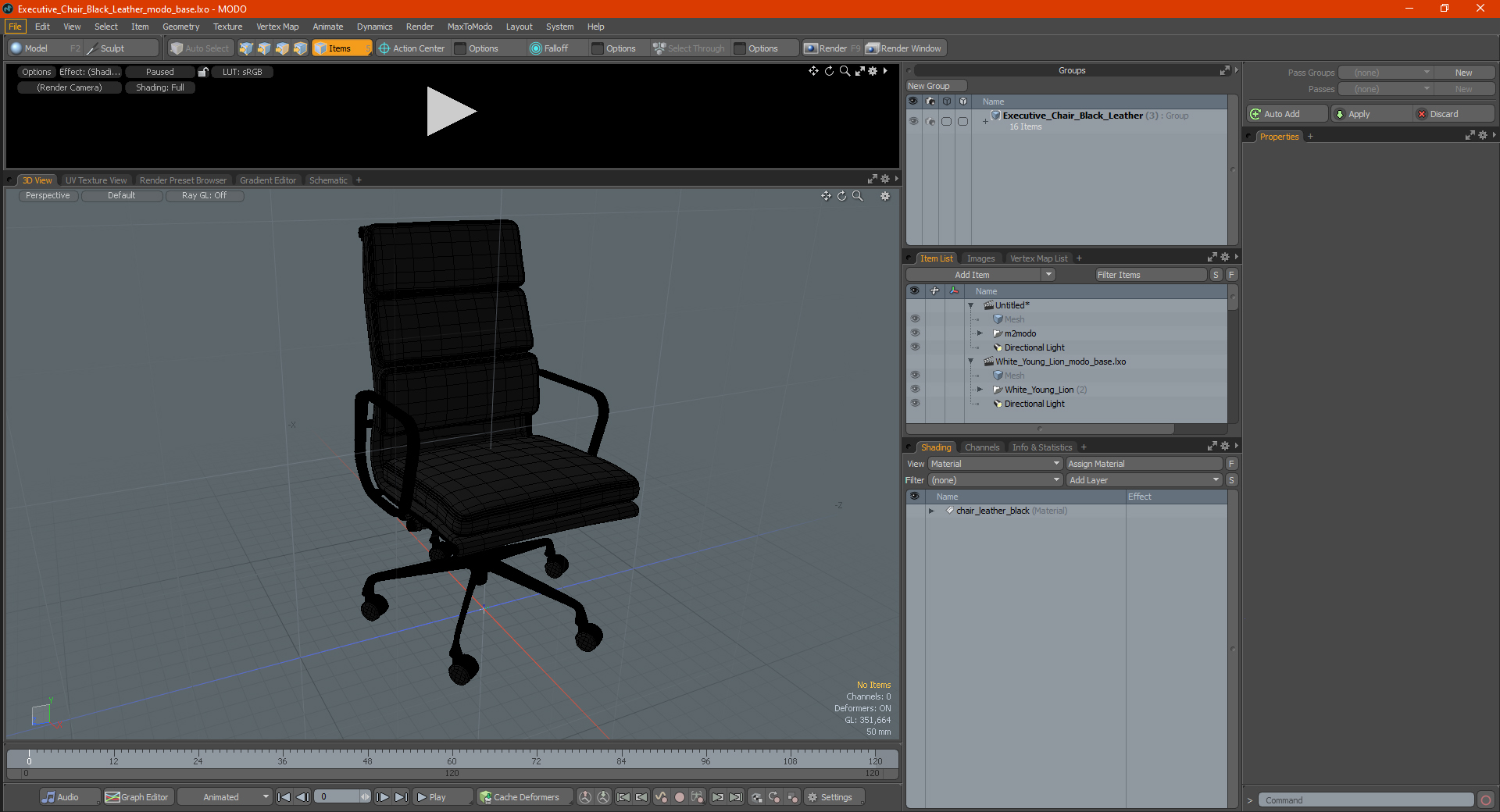Step to next frame
The height and width of the screenshot is (812, 1500).
pos(382,797)
